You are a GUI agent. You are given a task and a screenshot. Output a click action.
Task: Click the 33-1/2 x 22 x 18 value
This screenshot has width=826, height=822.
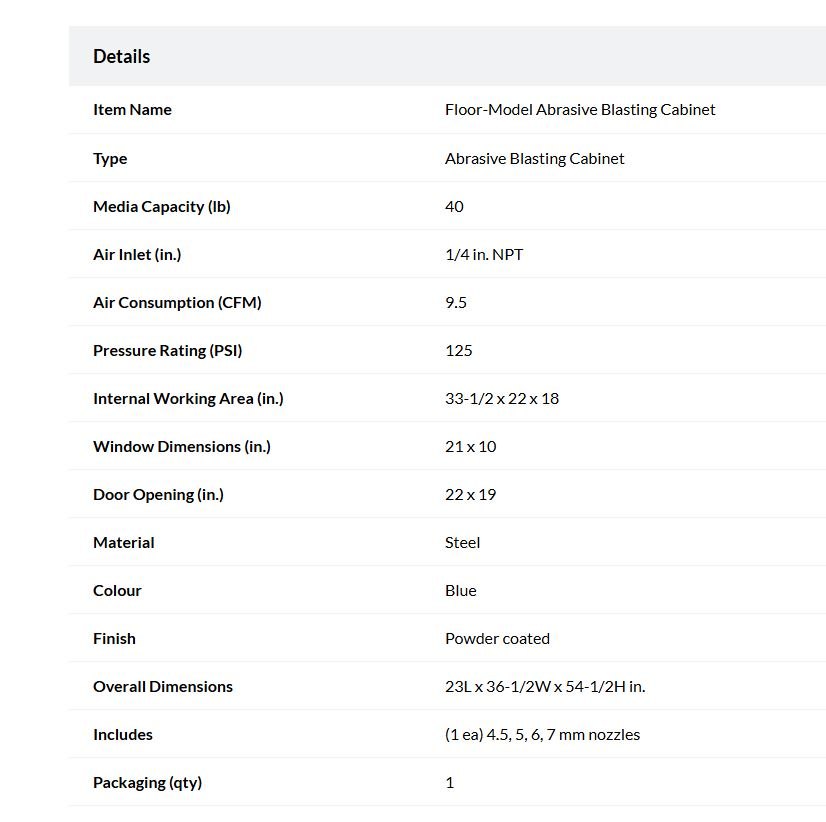point(502,398)
